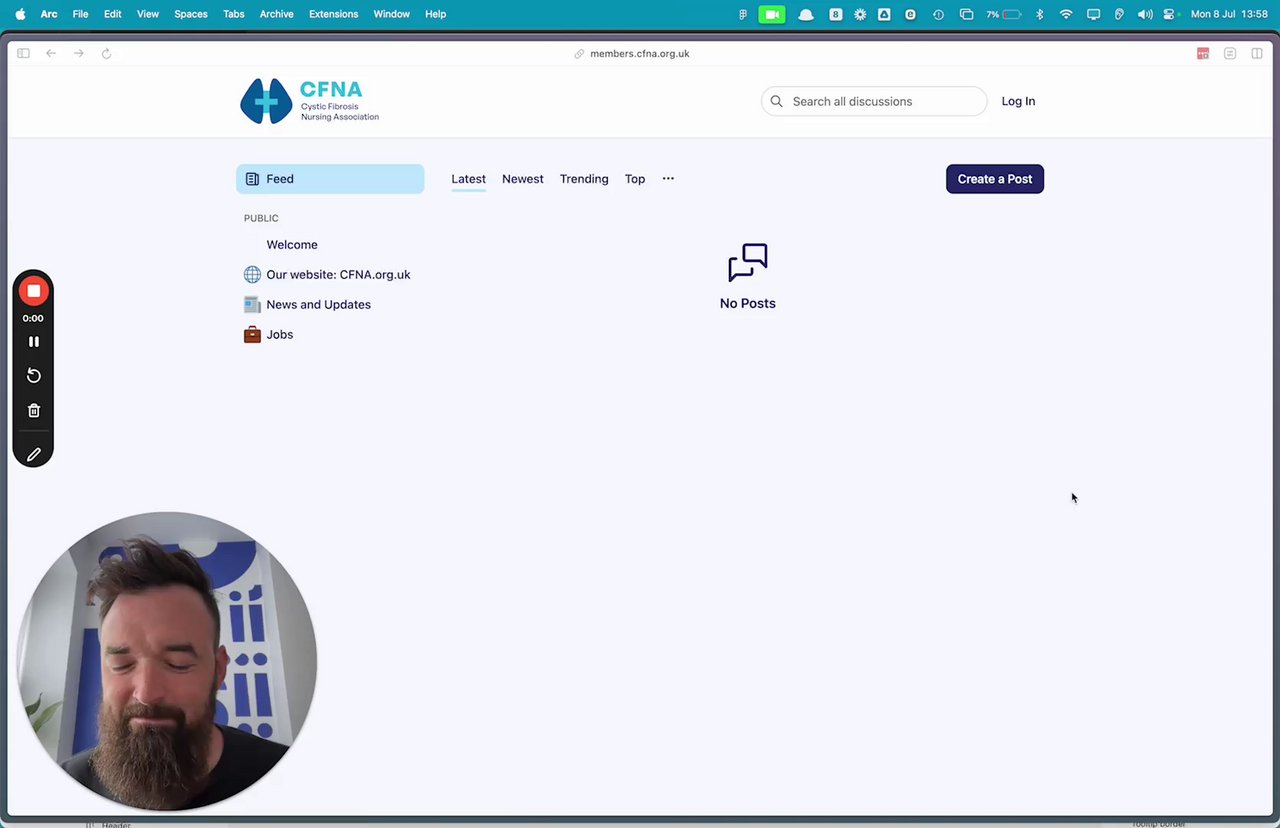
Task: Open the more options ellipsis next to Top
Action: point(668,179)
